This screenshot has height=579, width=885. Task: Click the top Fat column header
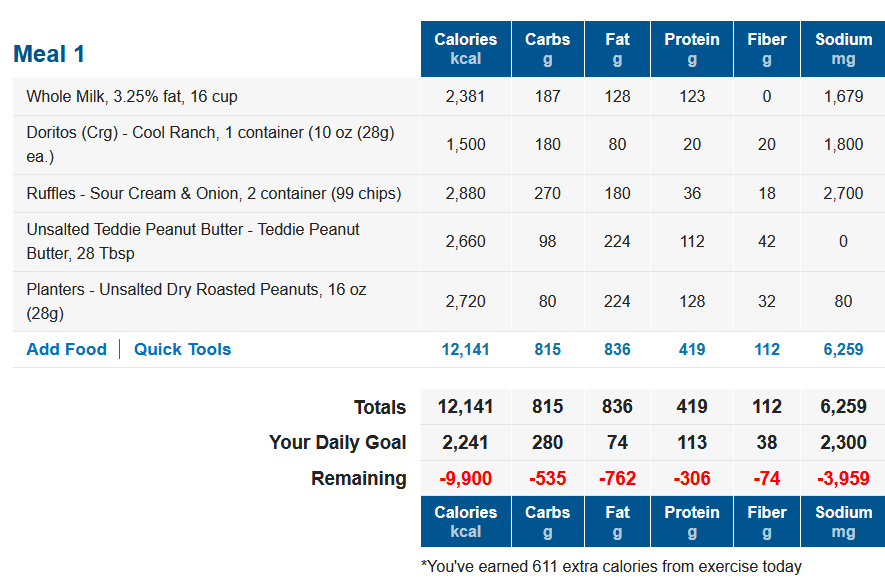click(617, 49)
